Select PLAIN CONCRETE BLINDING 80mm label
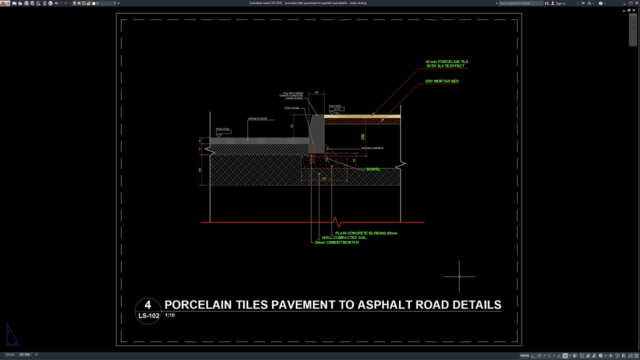 (366, 233)
